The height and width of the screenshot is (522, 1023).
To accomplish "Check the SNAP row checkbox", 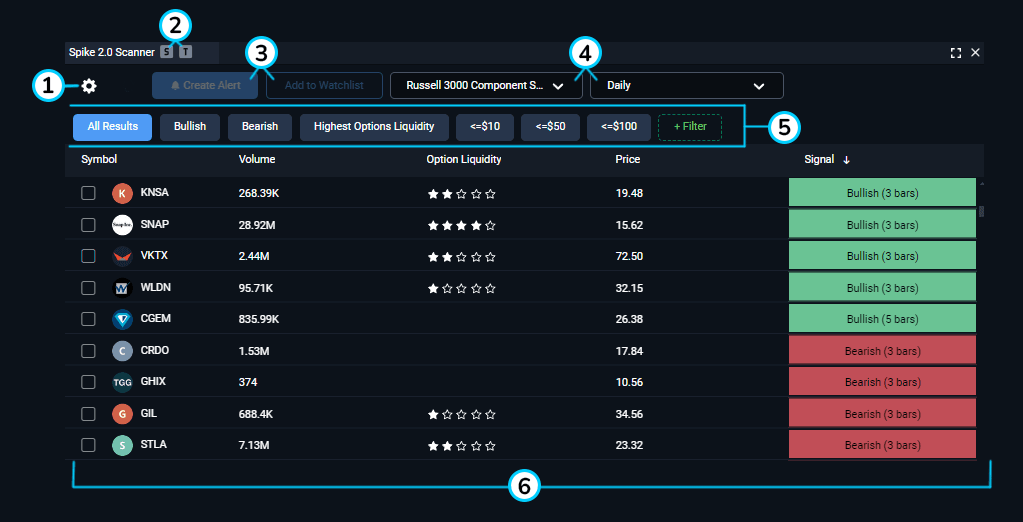I will [x=88, y=224].
